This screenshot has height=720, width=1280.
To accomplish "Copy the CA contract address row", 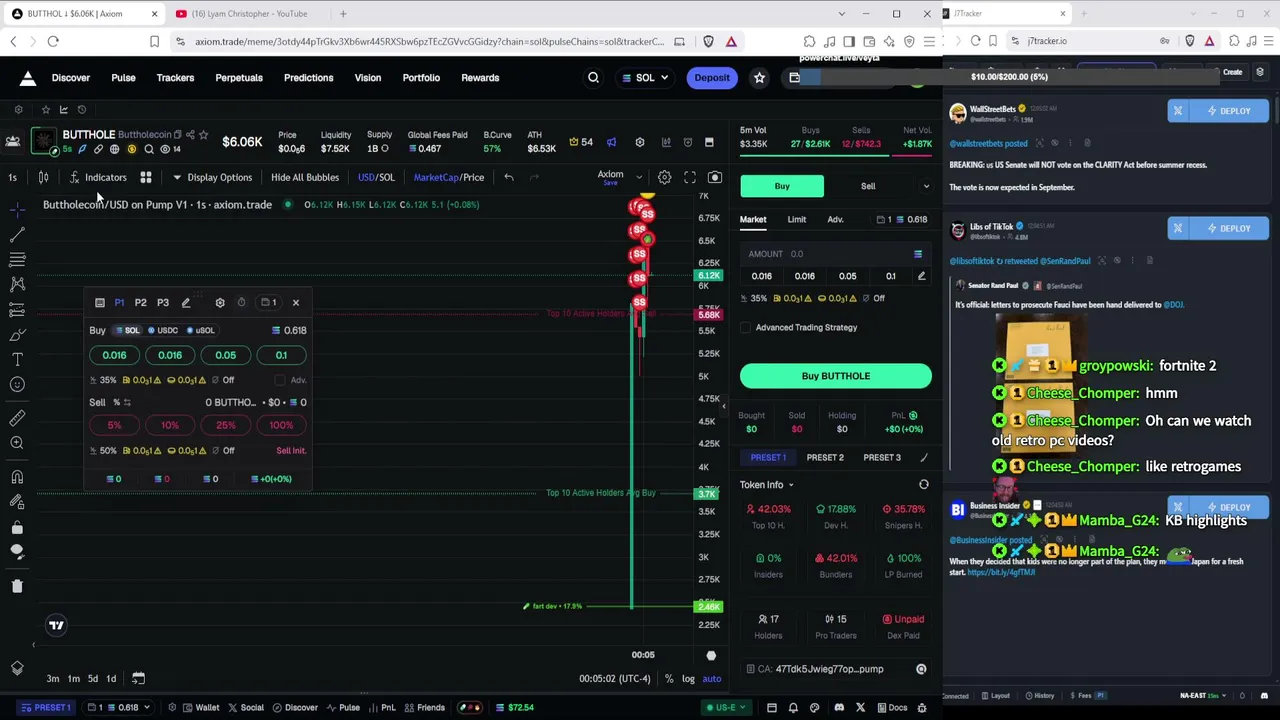I will pos(836,669).
